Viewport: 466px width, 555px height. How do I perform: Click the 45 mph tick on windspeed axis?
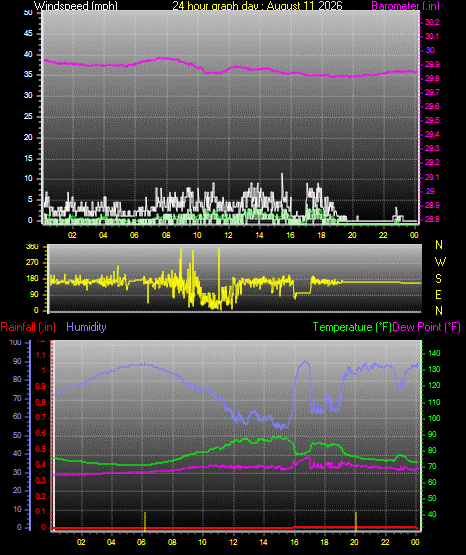pos(28,34)
